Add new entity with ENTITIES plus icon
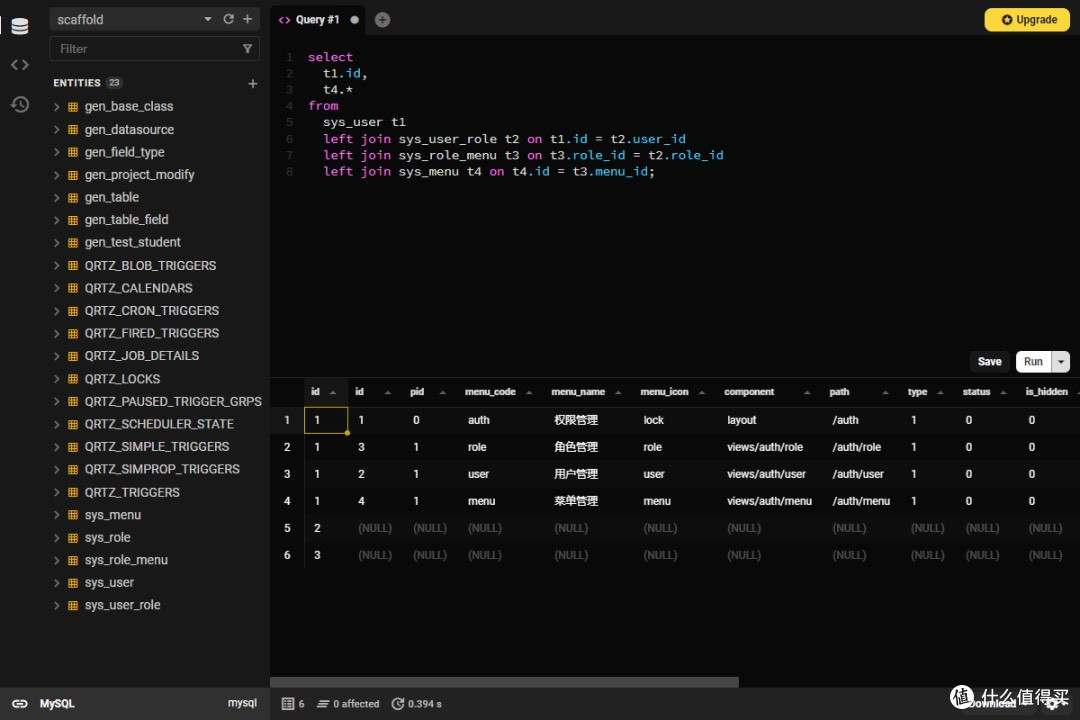Viewport: 1080px width, 720px height. [x=252, y=84]
